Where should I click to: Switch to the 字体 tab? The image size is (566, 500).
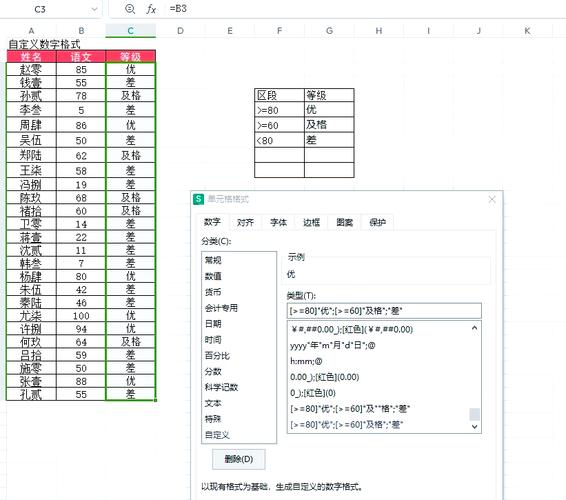click(278, 222)
